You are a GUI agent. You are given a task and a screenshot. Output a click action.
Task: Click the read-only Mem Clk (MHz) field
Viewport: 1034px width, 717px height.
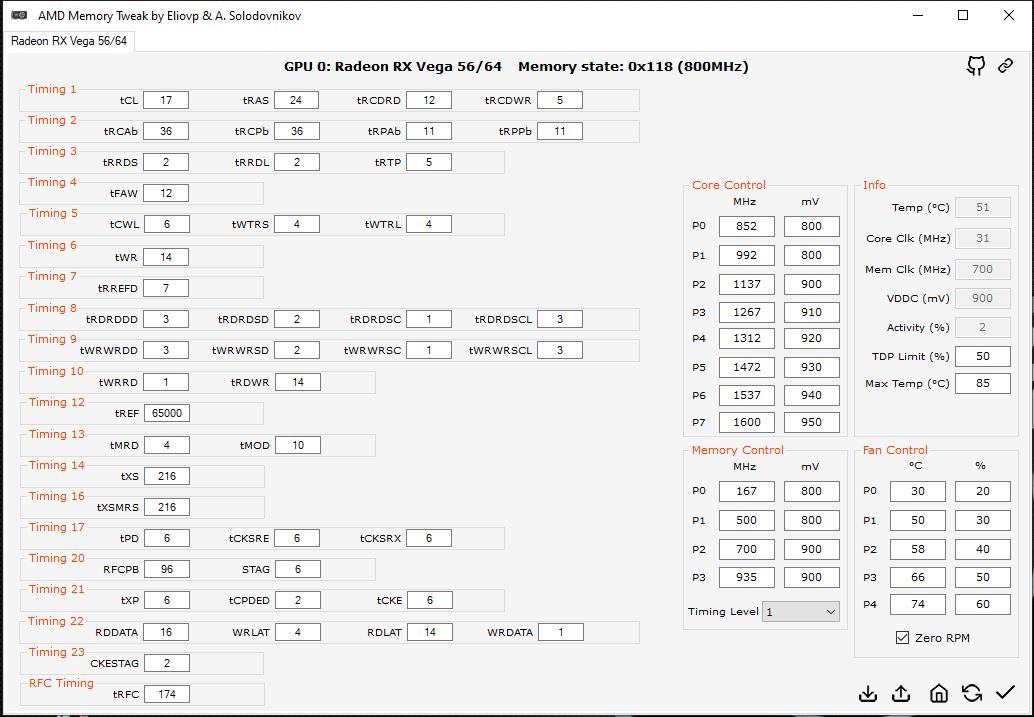click(983, 269)
